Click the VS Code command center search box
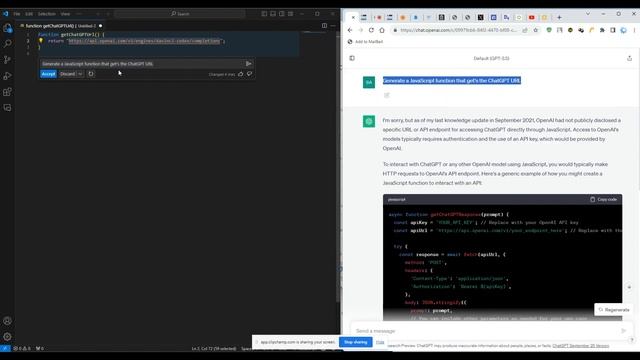640x360 pixels. 180,14
